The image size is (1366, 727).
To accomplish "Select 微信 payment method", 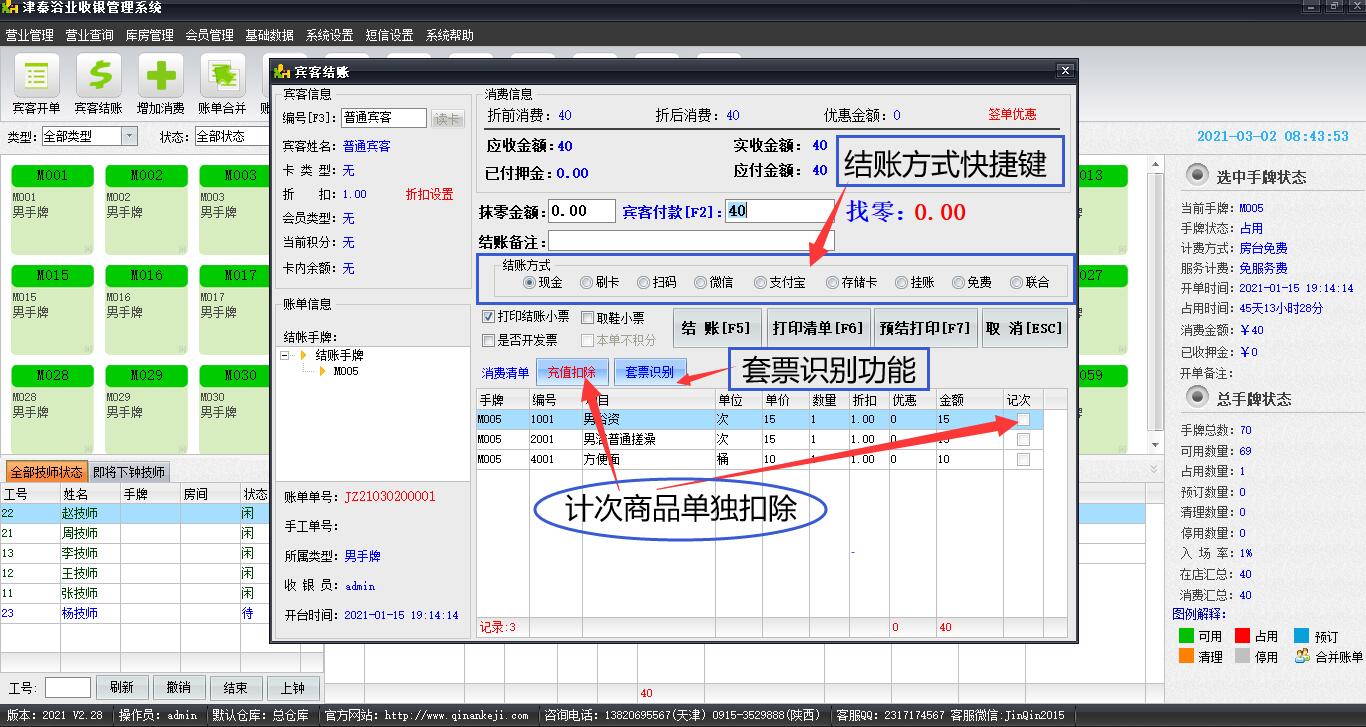I will click(701, 283).
